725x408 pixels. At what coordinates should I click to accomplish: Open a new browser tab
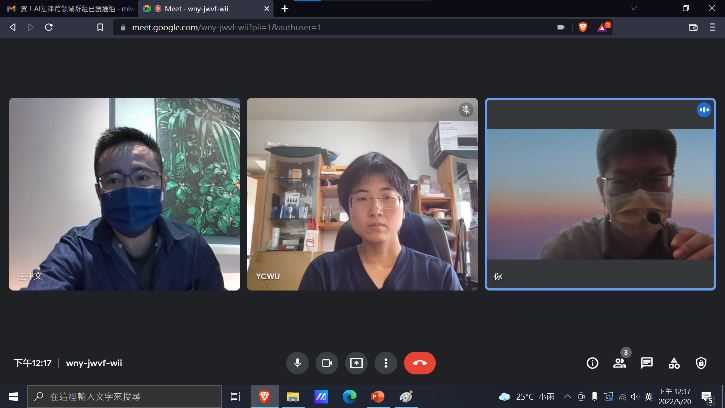click(x=284, y=8)
